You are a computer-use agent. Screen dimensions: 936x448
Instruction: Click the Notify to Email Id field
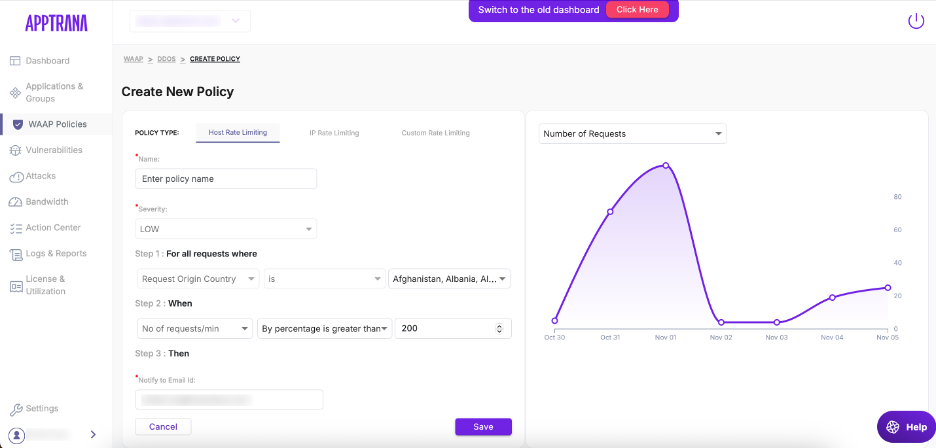tap(229, 400)
